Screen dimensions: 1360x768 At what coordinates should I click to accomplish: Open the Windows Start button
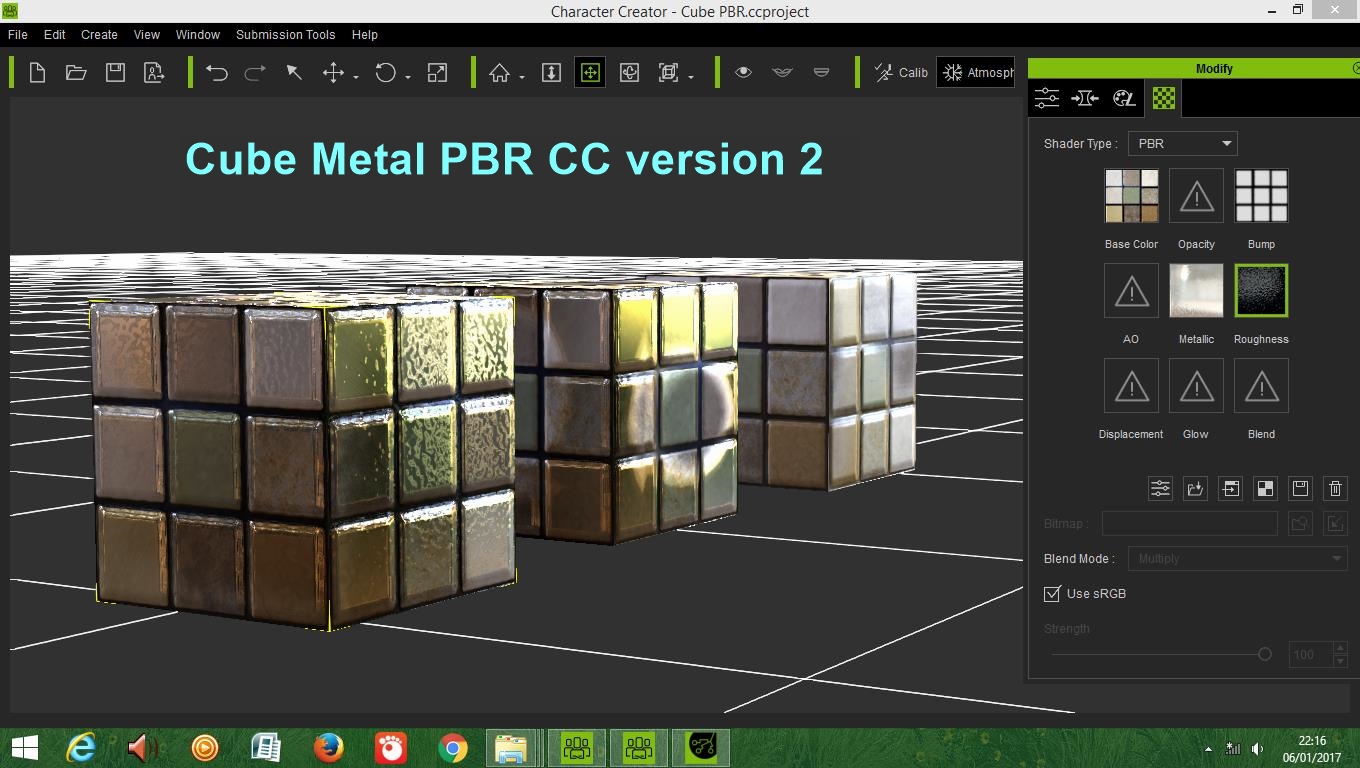tap(24, 747)
